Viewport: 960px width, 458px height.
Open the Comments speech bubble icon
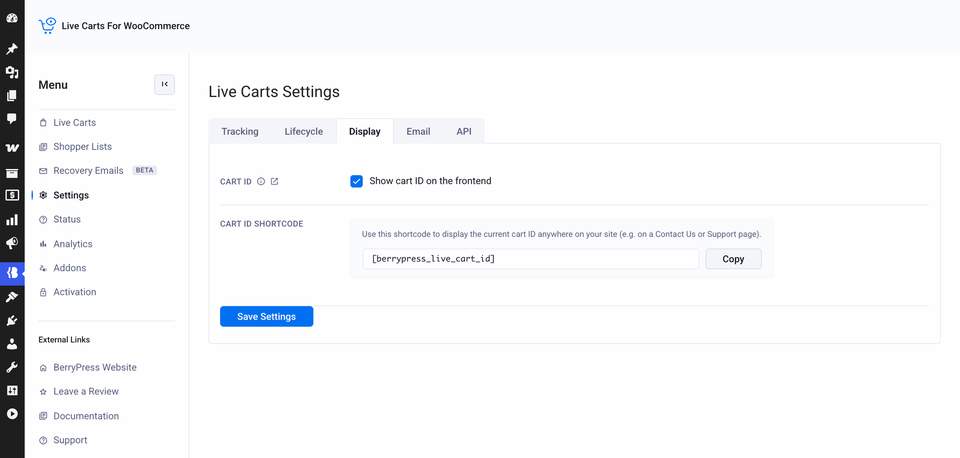click(x=12, y=119)
